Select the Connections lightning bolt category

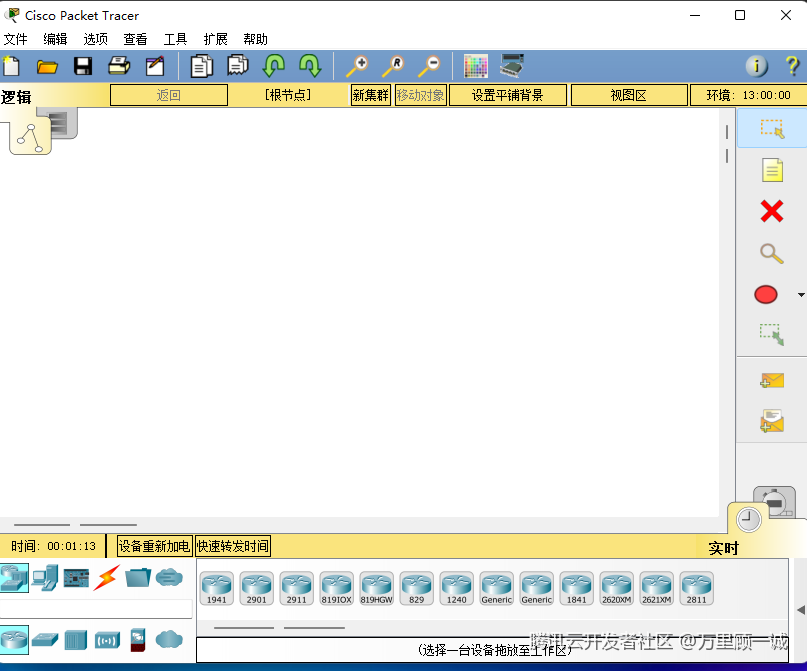[107, 578]
